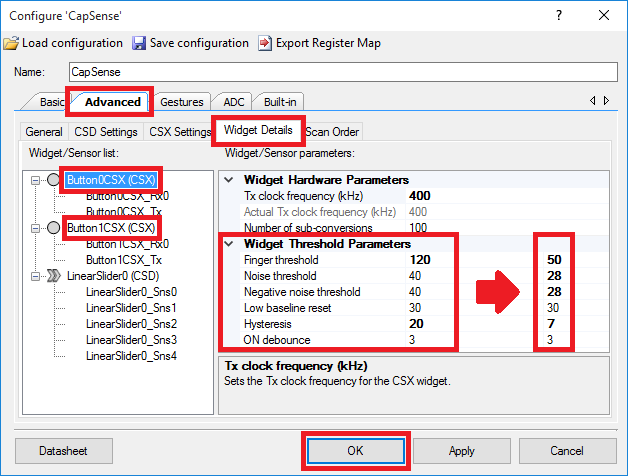
Task: Select the LinearSlider0_Sns1 sensor
Action: [x=131, y=308]
